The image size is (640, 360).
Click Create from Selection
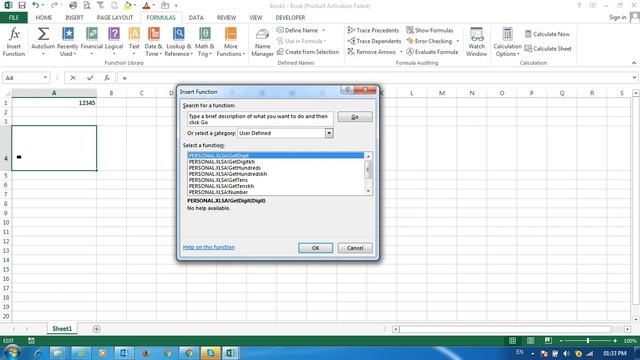point(308,52)
